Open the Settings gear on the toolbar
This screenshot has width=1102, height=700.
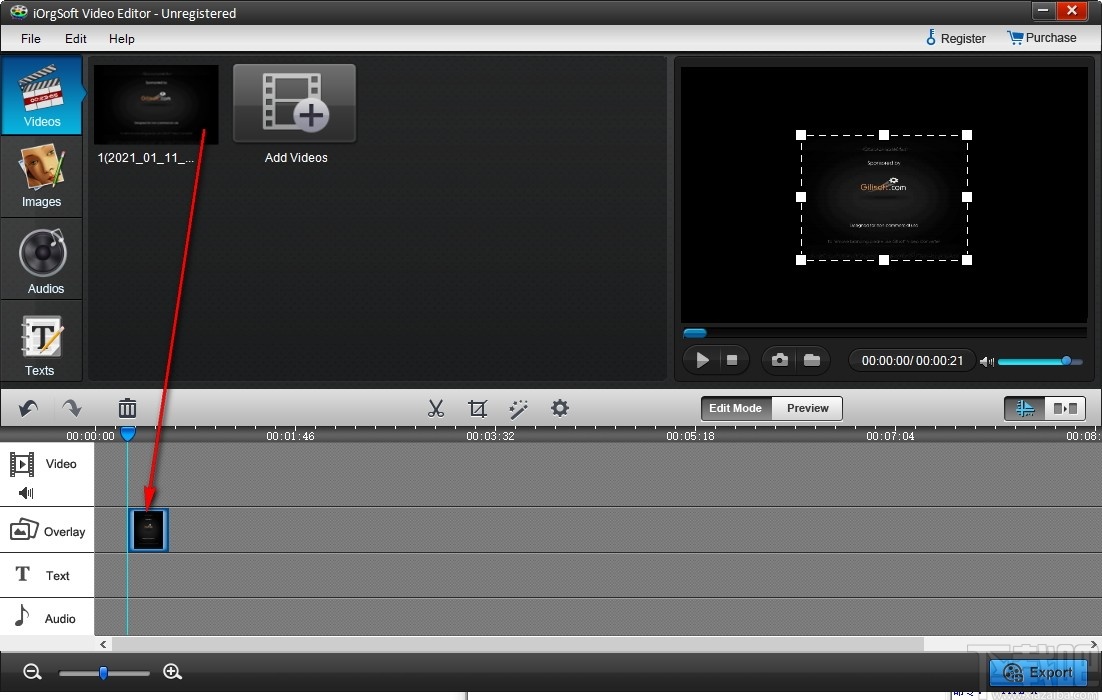559,408
